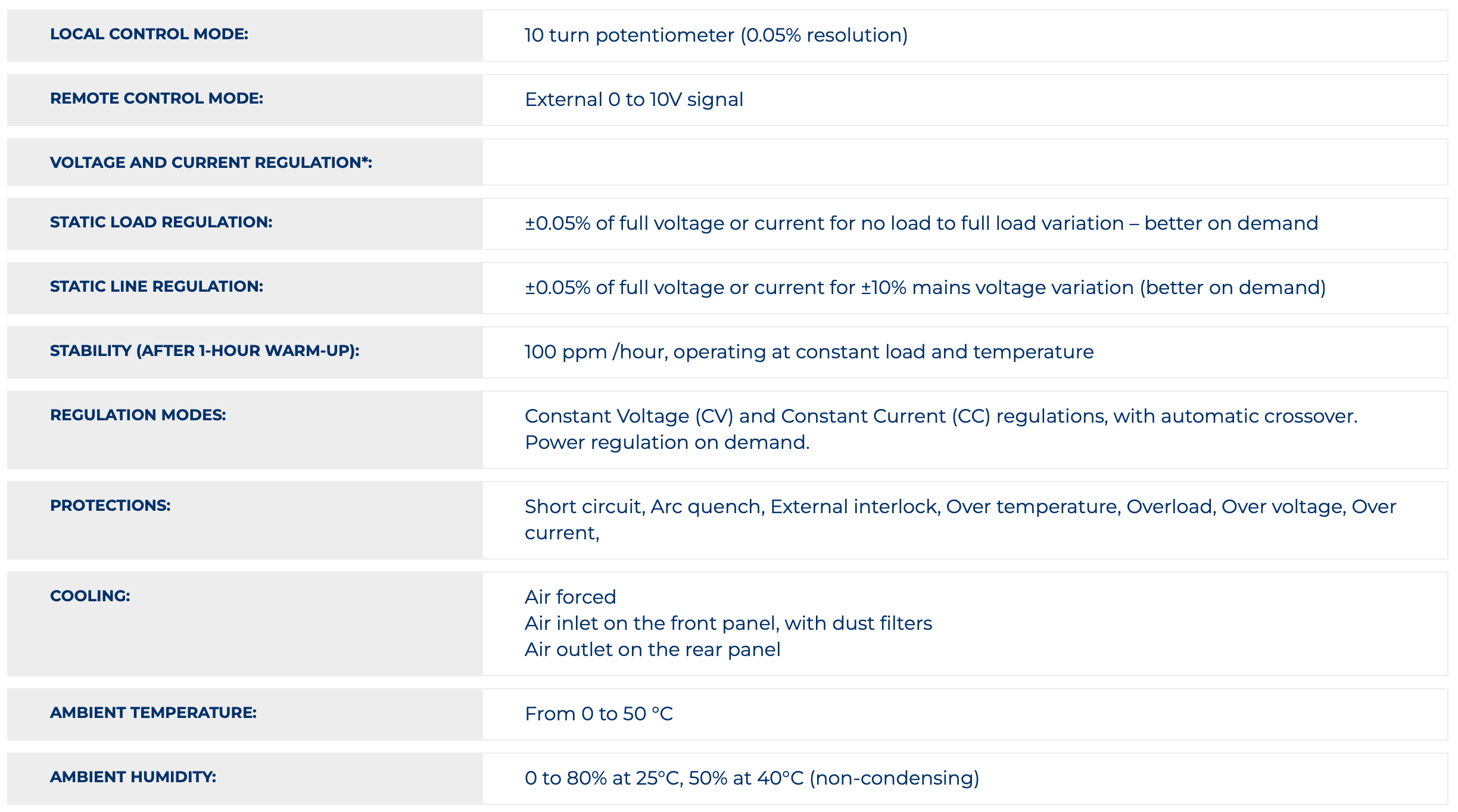The height and width of the screenshot is (812, 1458).
Task: Click the STATIC LINE REGULATION label
Action: pos(157,287)
